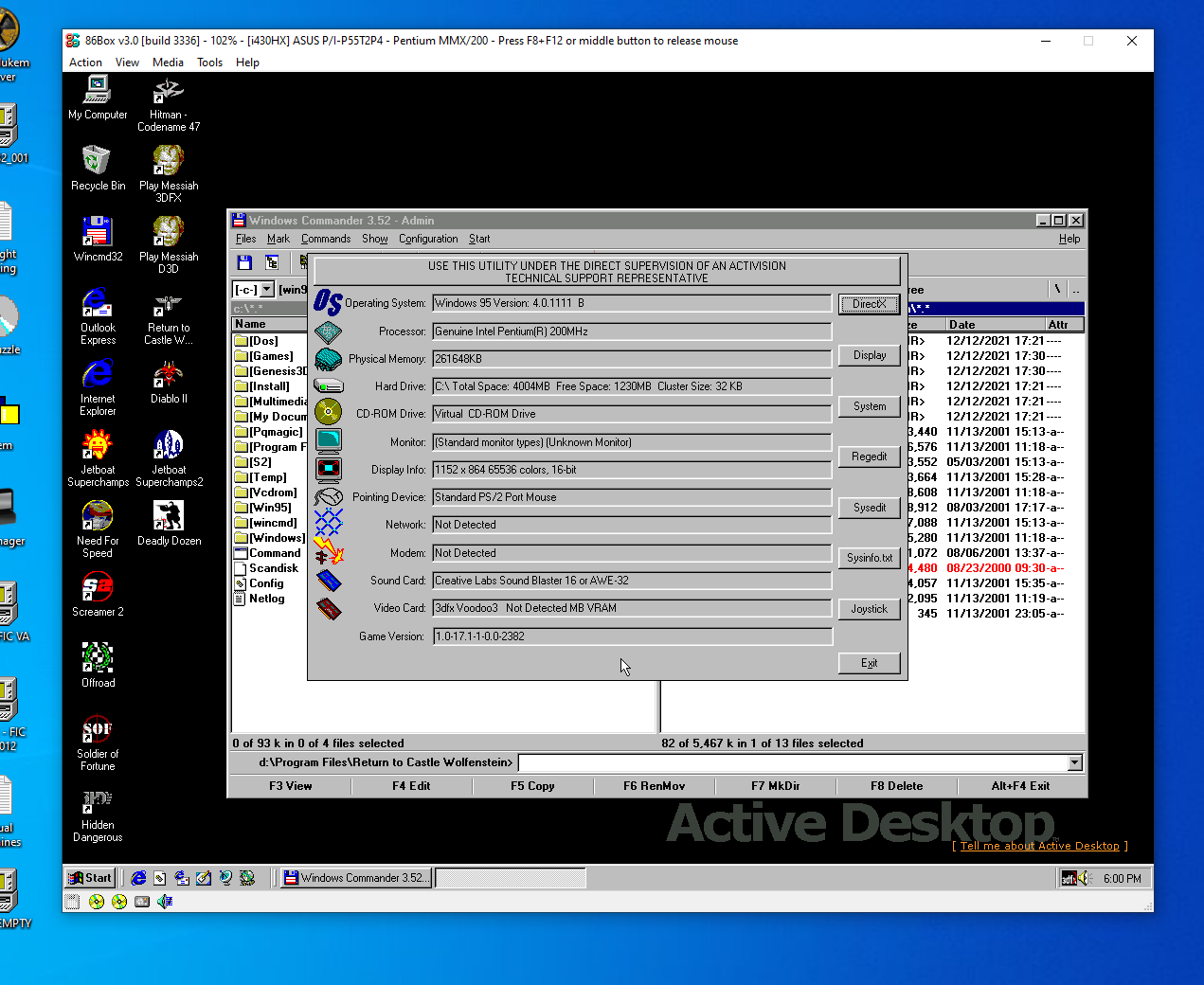Click the Tell me about Active Desktop link
This screenshot has width=1204, height=985.
pos(1039,846)
